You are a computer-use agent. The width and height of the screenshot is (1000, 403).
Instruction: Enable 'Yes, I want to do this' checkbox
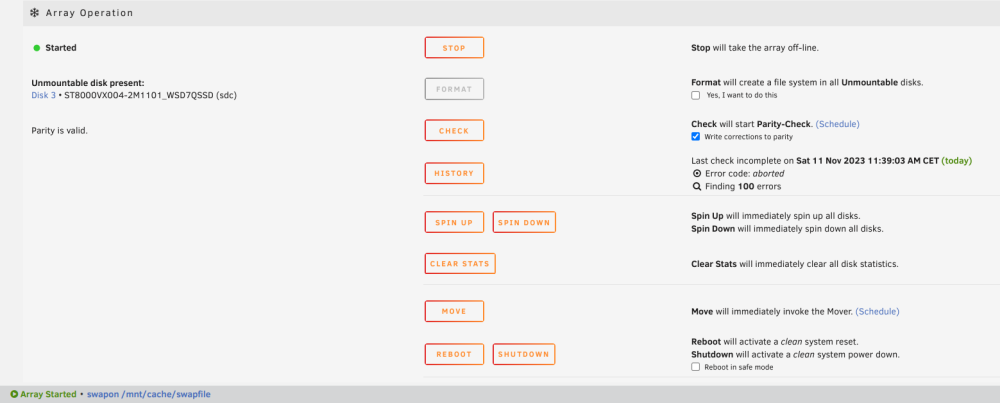(x=696, y=96)
